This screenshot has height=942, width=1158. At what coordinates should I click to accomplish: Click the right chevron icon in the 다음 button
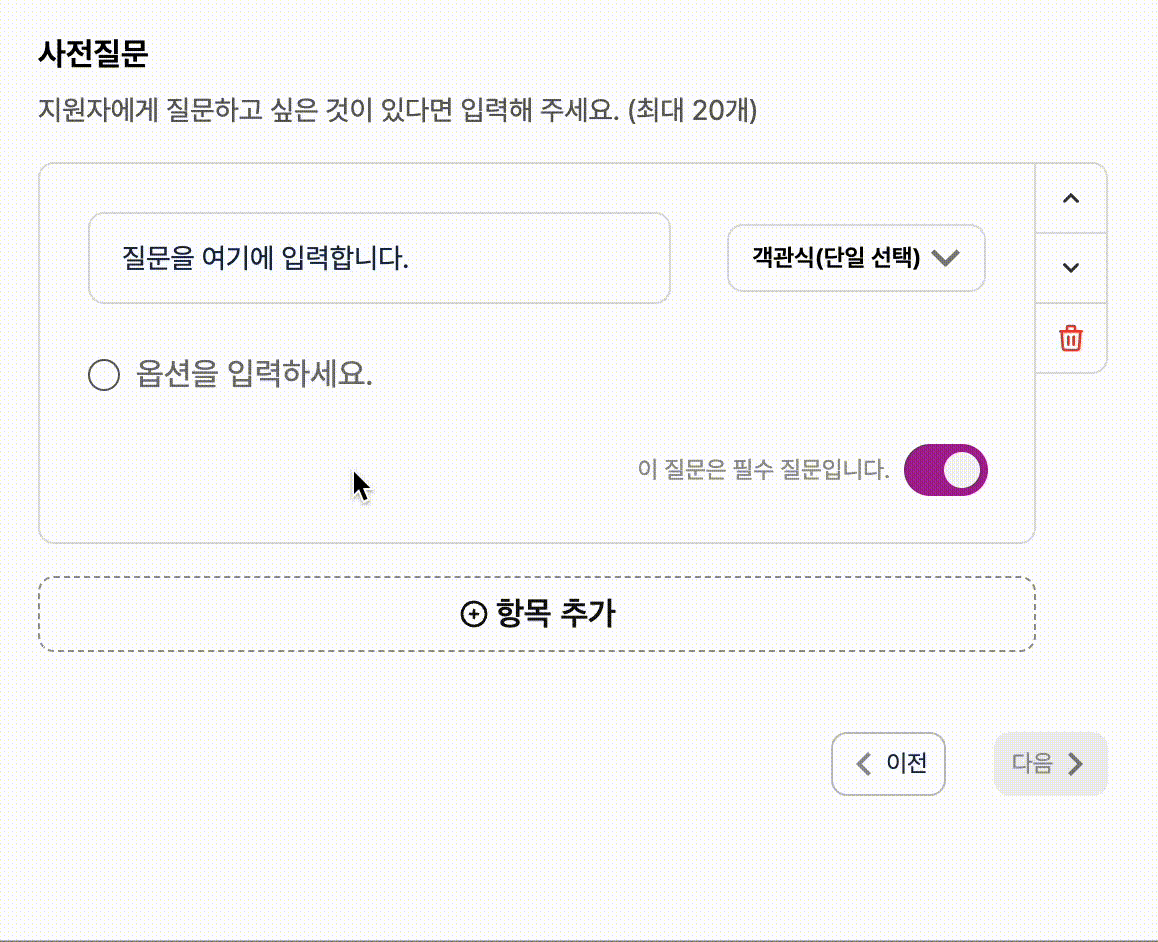[1075, 763]
